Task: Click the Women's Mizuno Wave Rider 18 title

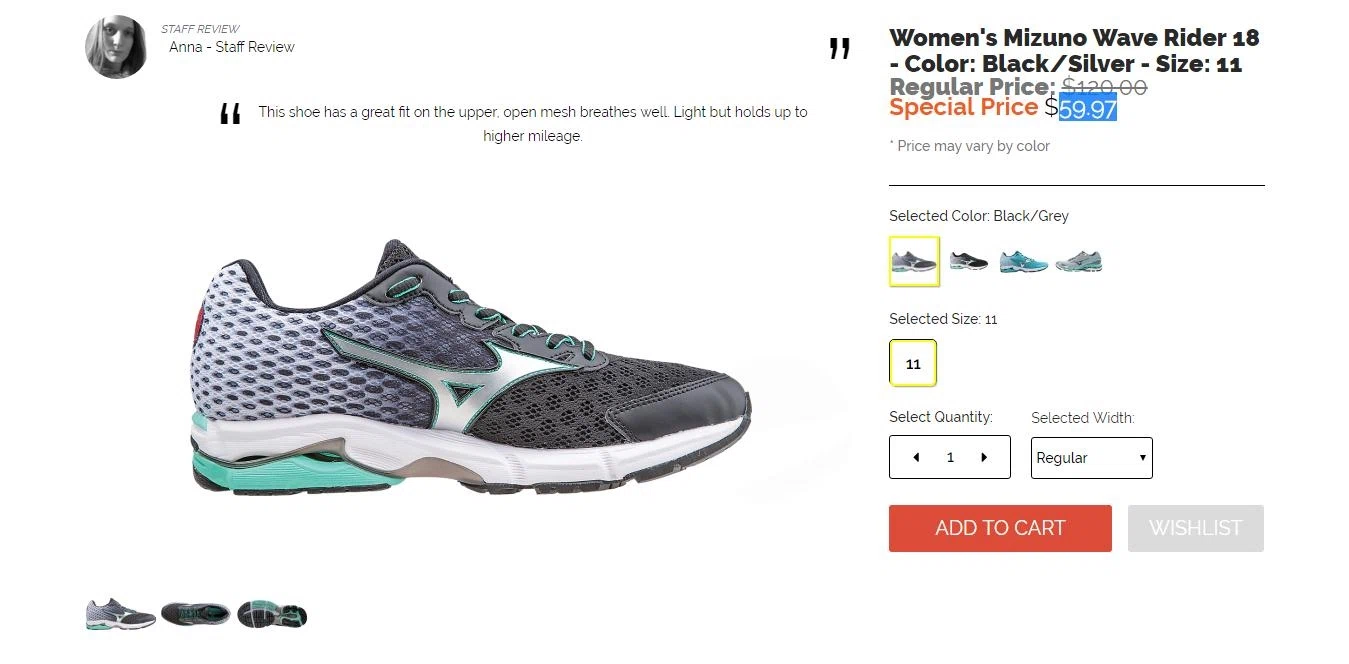Action: (x=1075, y=51)
